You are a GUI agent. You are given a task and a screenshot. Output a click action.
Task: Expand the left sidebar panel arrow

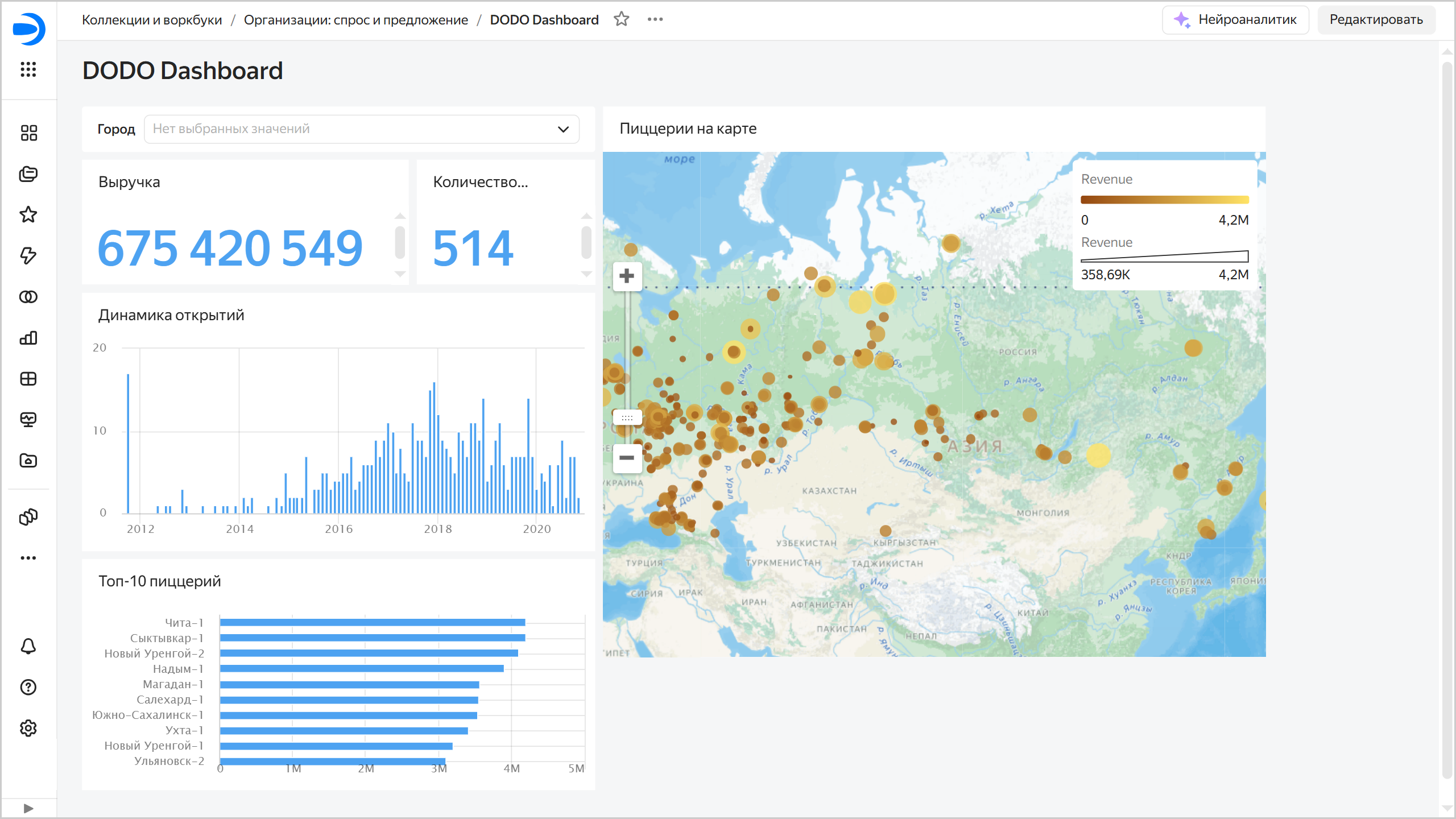coord(28,808)
